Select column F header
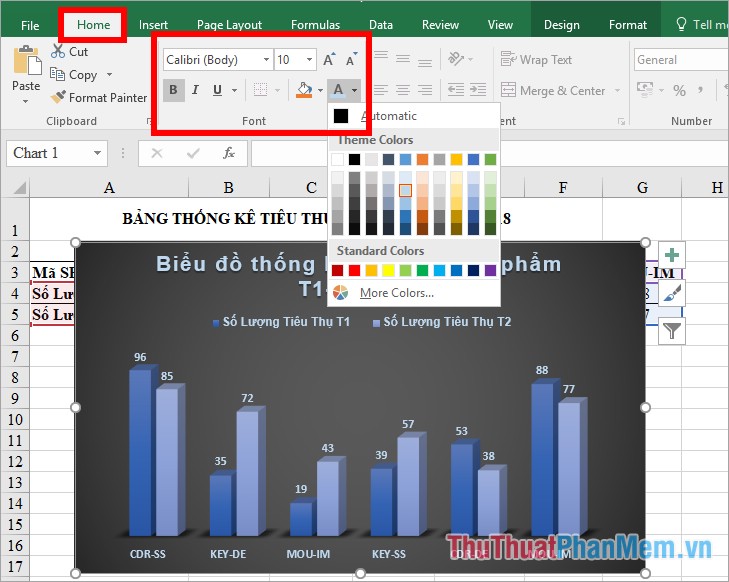 pos(563,187)
